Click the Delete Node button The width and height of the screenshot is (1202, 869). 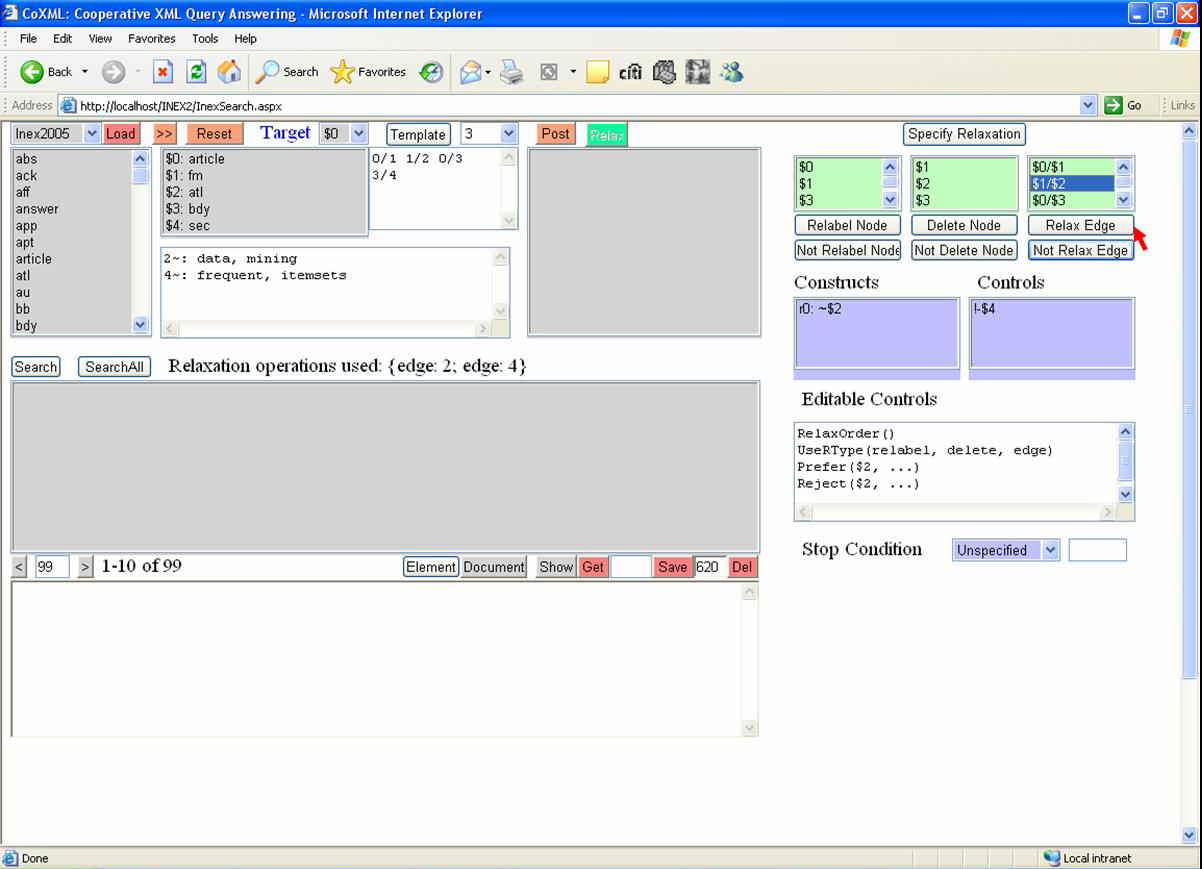[964, 225]
